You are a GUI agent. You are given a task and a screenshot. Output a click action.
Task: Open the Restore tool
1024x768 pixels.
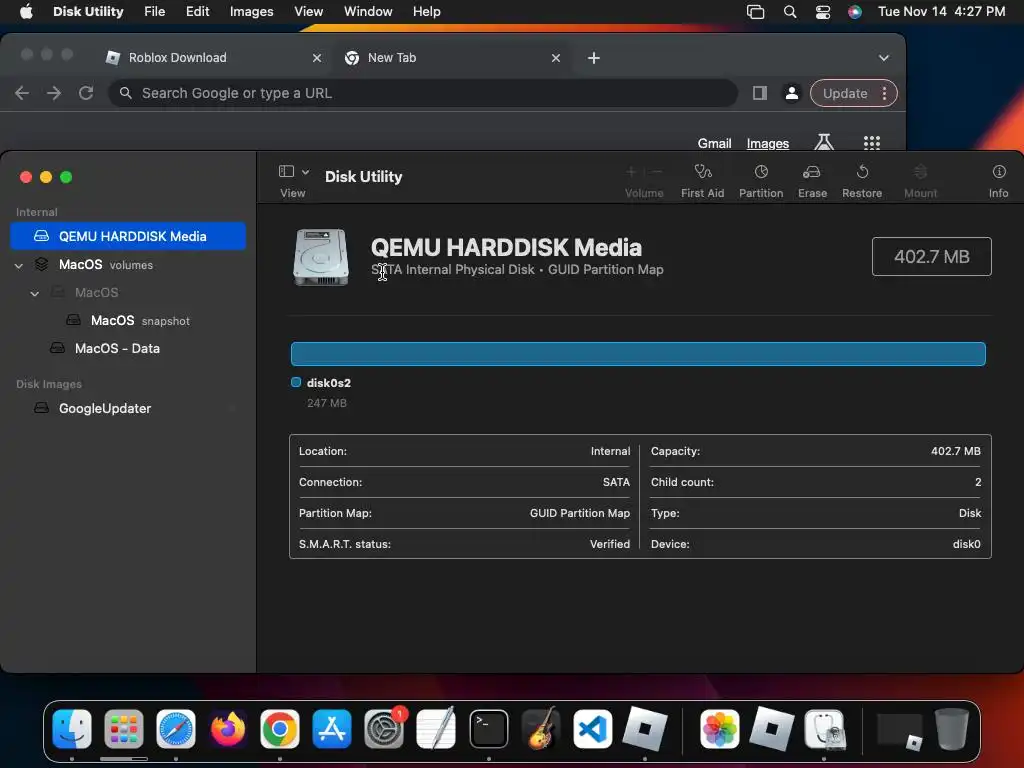tap(861, 181)
